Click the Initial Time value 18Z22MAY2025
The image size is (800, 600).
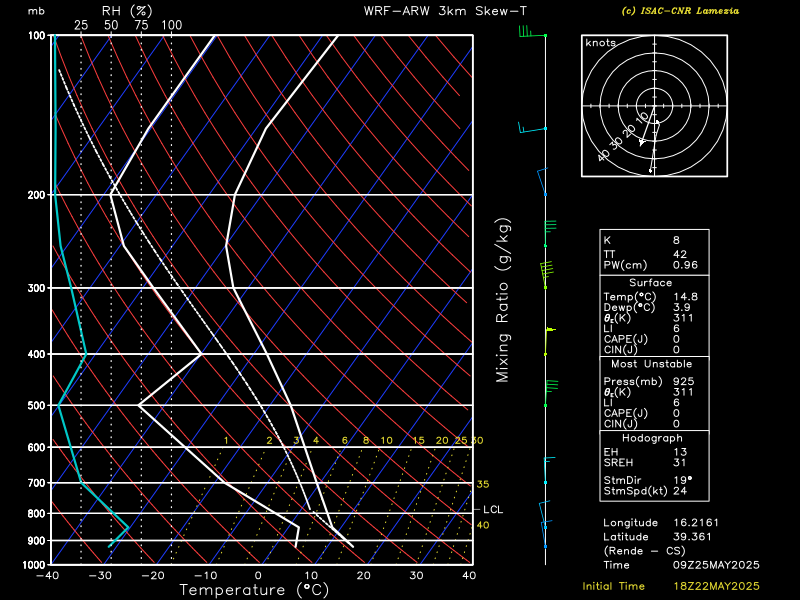(x=716, y=586)
